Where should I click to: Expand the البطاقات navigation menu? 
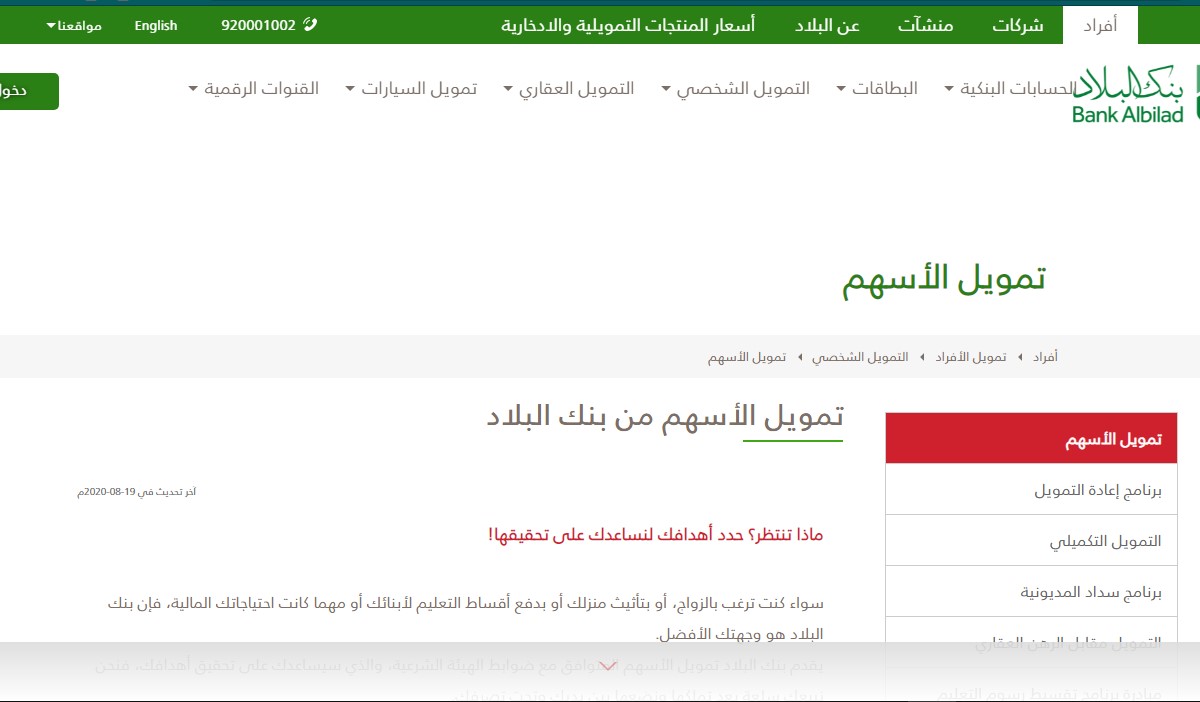pos(877,89)
